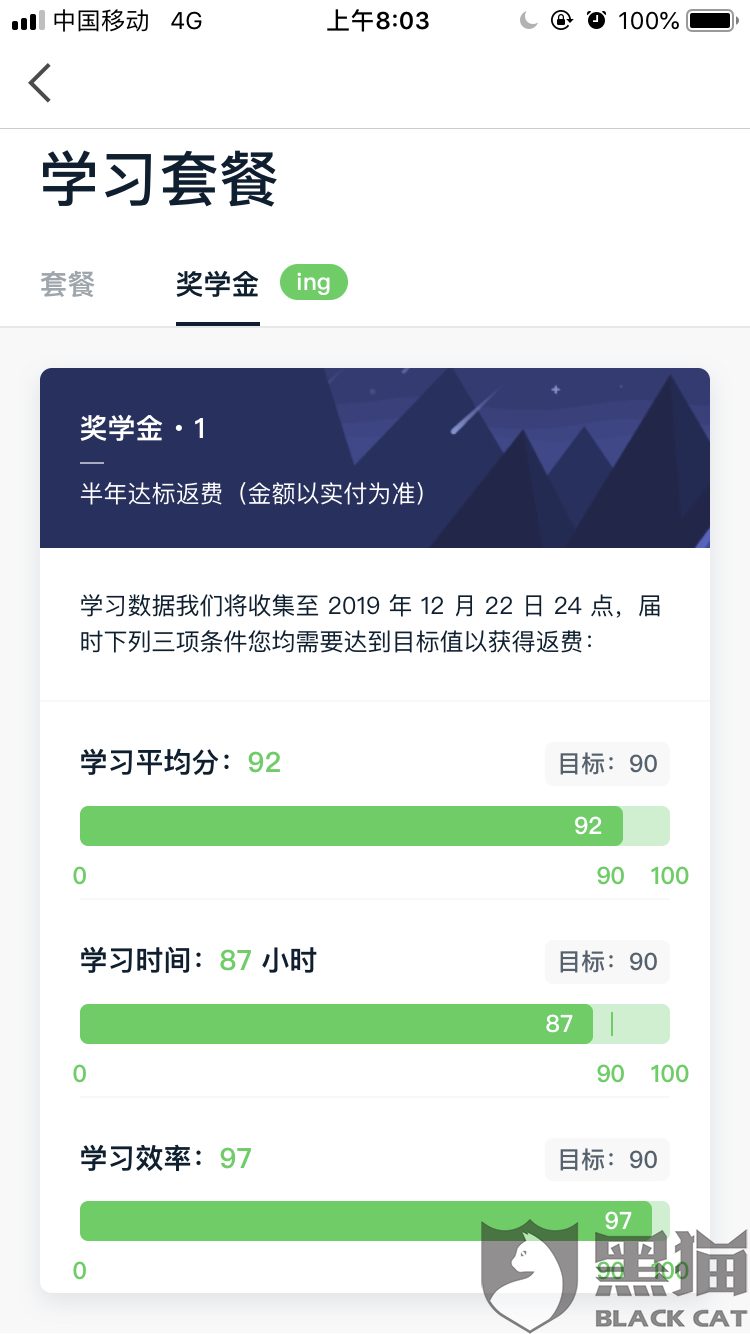The height and width of the screenshot is (1334, 750).
Task: Tap the 目标：90 badge for 学习时间
Action: coord(607,962)
